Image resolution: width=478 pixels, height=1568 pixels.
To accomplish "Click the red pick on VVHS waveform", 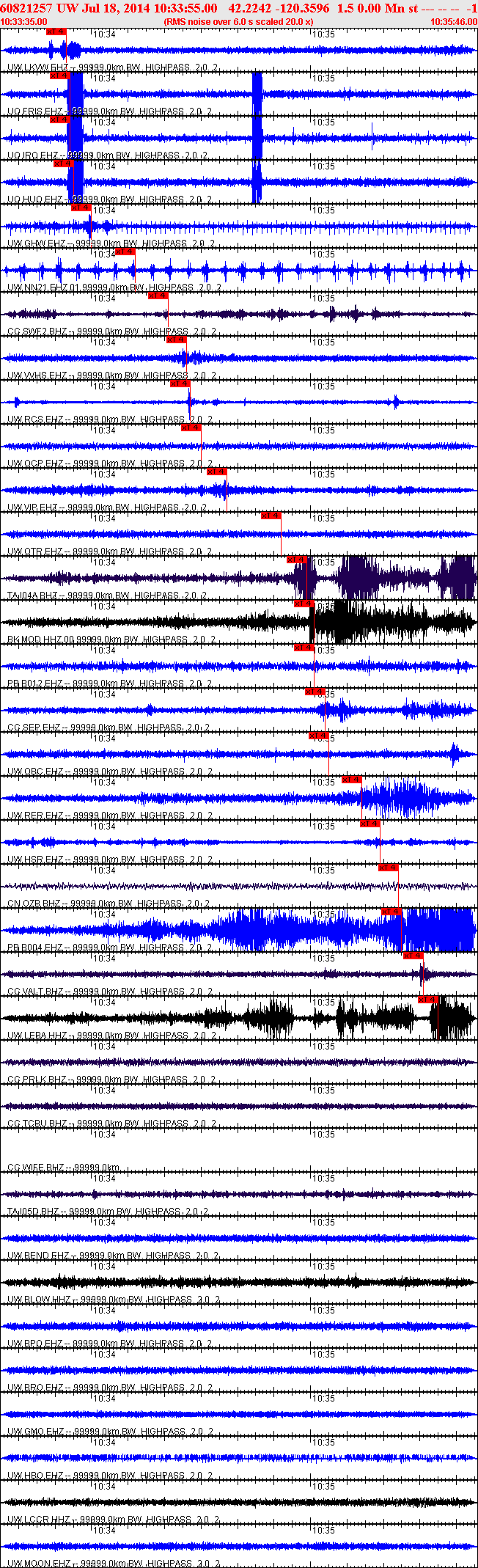I will (177, 340).
